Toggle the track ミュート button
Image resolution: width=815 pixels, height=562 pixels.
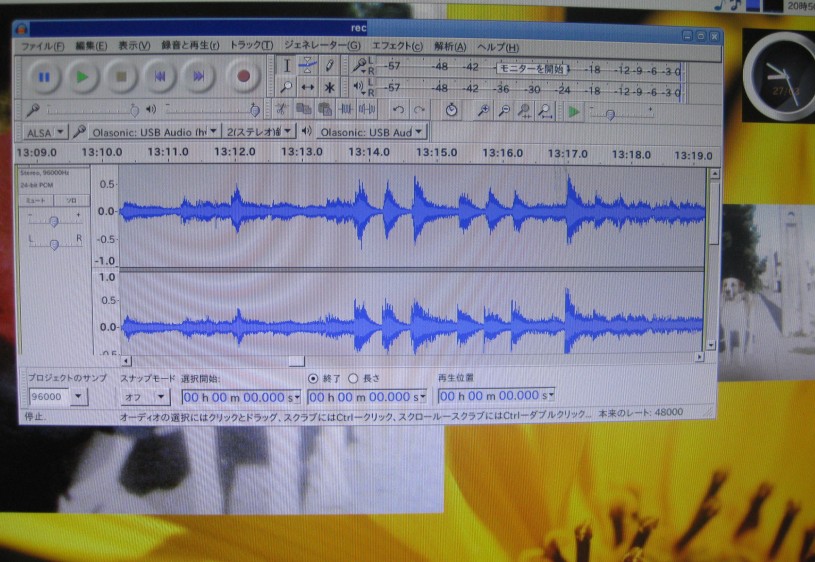point(36,200)
